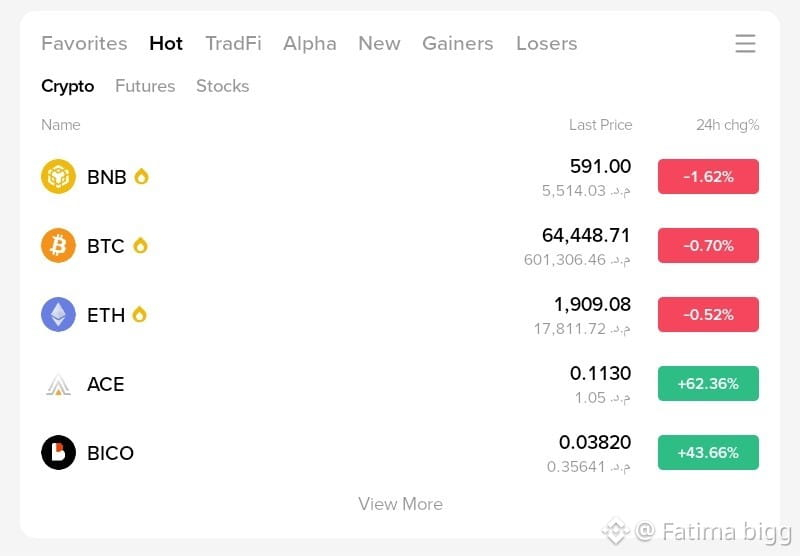
Task: Switch to the TradFi tab
Action: pyautogui.click(x=233, y=43)
